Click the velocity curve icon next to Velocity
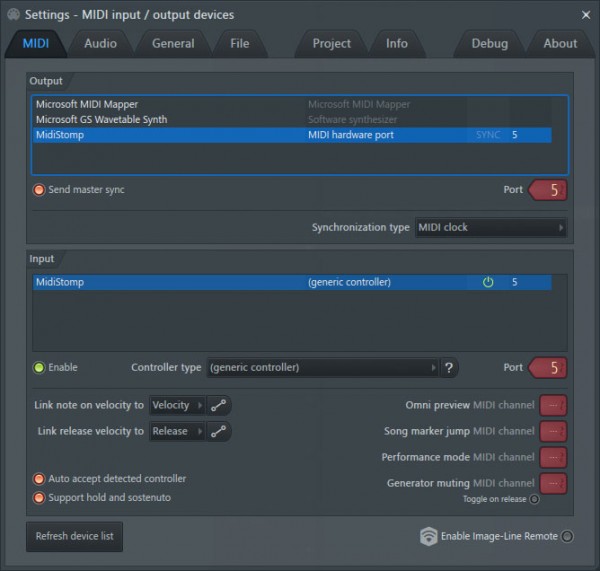 [219, 405]
